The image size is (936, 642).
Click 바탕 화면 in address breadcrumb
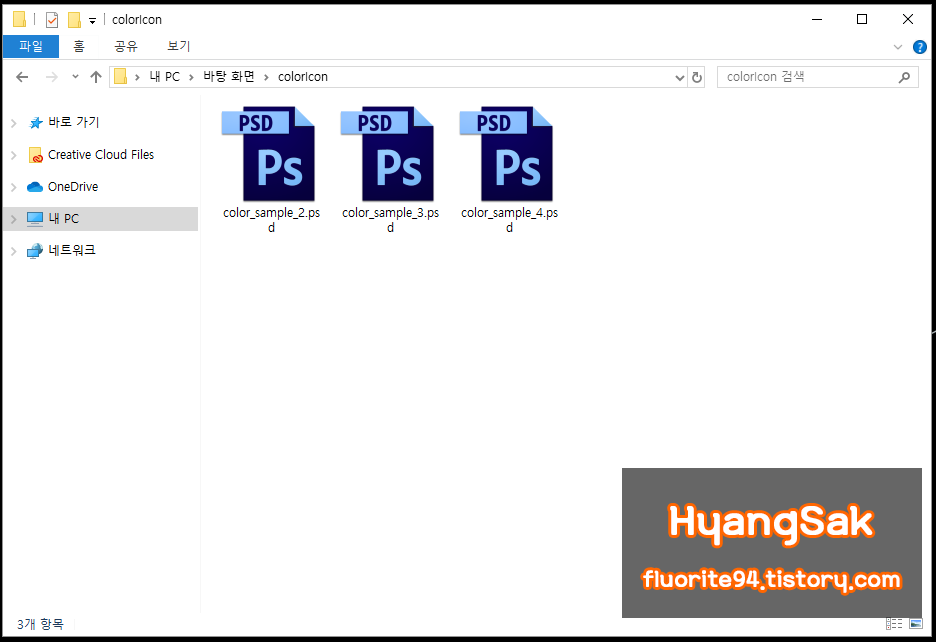(x=229, y=77)
